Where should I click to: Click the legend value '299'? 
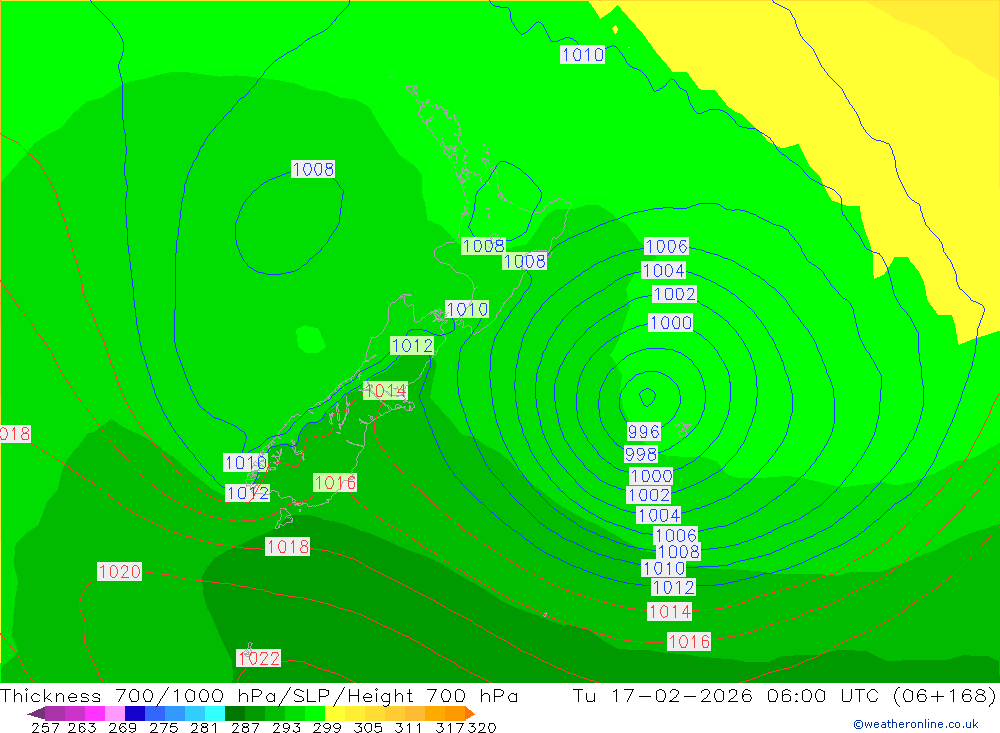pyautogui.click(x=327, y=727)
